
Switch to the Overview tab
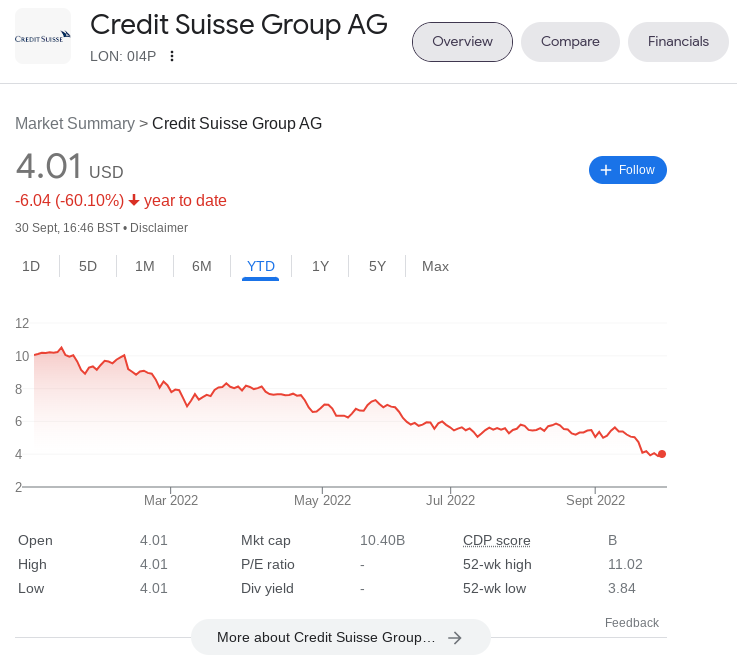pyautogui.click(x=463, y=41)
